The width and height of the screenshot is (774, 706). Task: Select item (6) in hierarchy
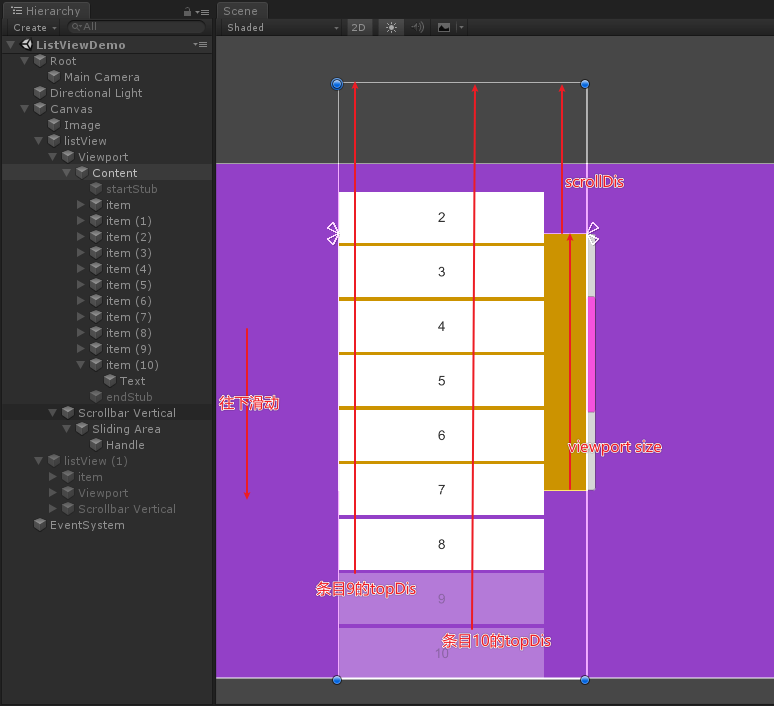[128, 301]
